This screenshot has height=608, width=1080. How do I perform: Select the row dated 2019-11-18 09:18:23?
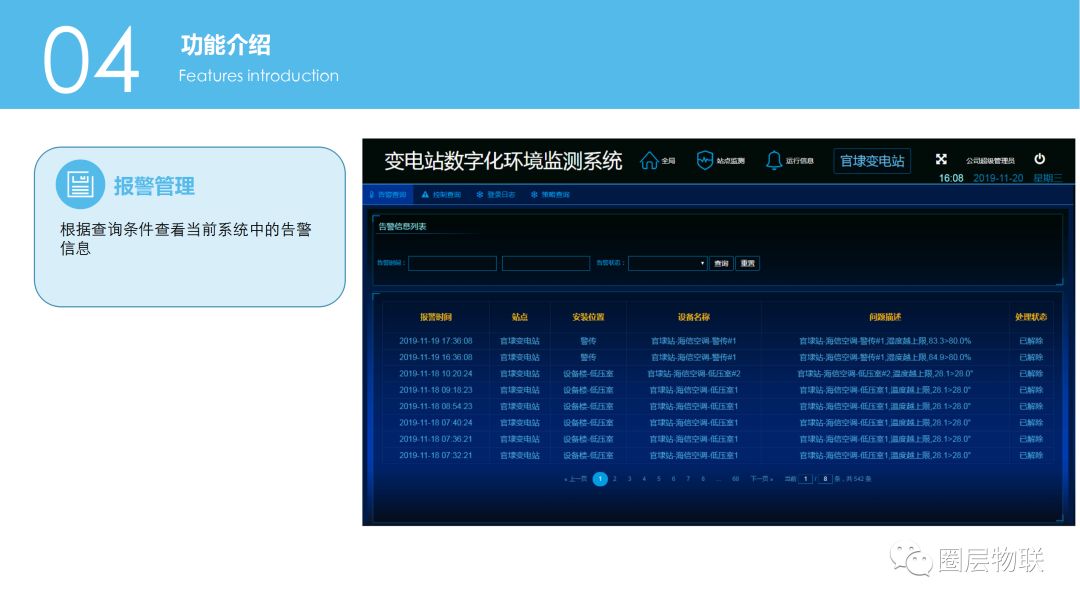(718, 390)
